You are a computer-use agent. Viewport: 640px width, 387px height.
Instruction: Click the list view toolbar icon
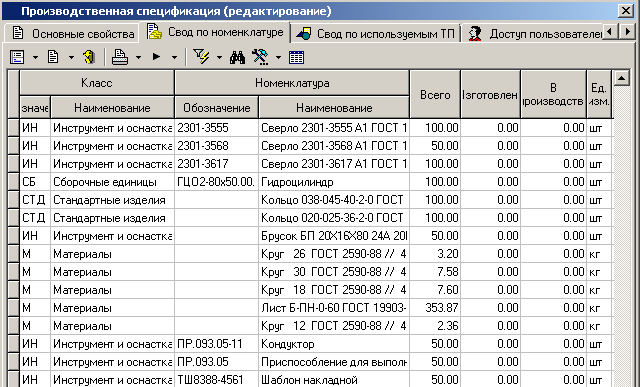click(17, 58)
